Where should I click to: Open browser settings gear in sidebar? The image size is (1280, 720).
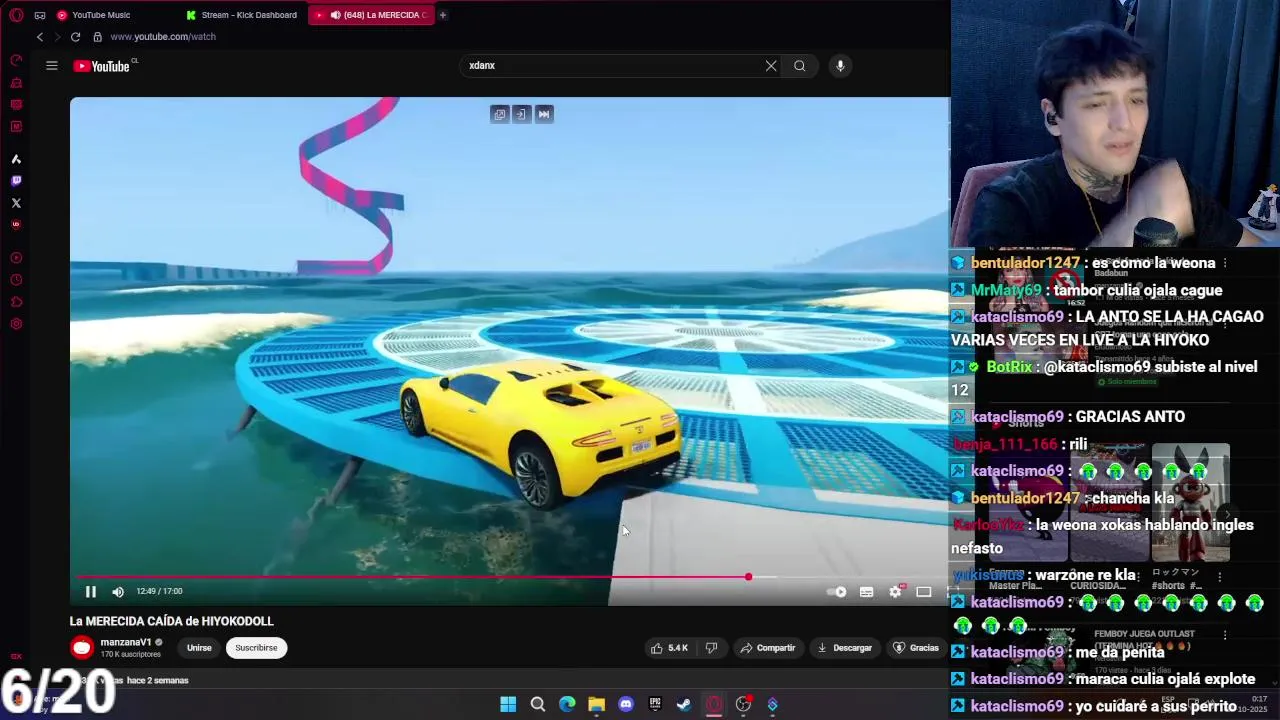point(16,324)
